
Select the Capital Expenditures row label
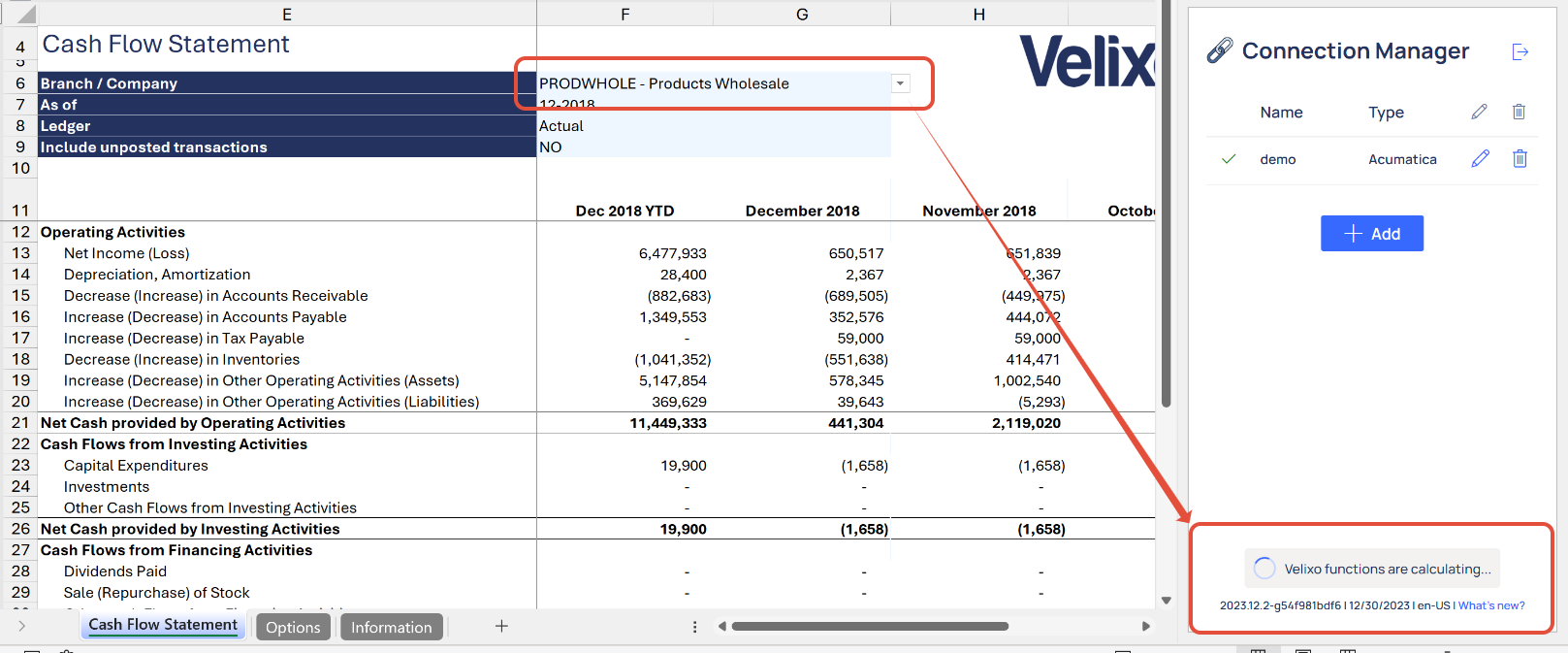(x=136, y=466)
